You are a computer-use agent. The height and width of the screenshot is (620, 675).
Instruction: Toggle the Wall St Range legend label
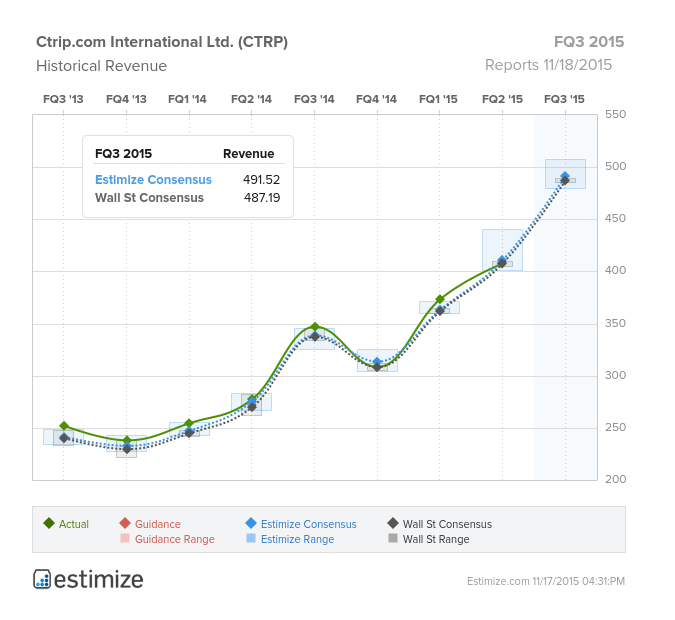(x=436, y=539)
